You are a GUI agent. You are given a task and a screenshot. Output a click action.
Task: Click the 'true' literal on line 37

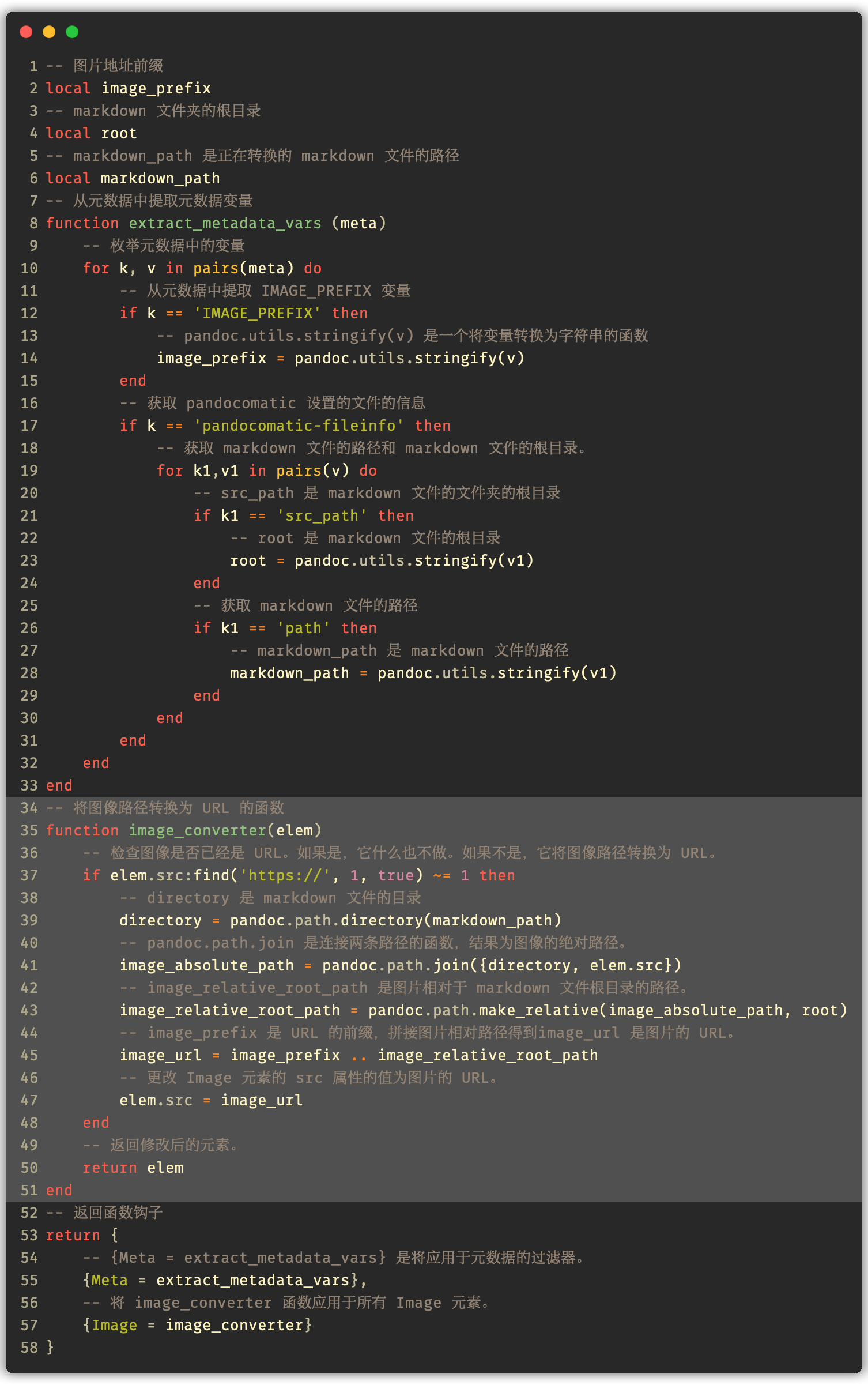tap(396, 875)
